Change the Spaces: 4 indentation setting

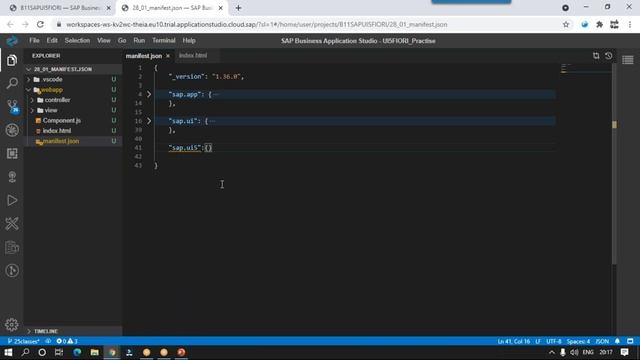tap(578, 341)
